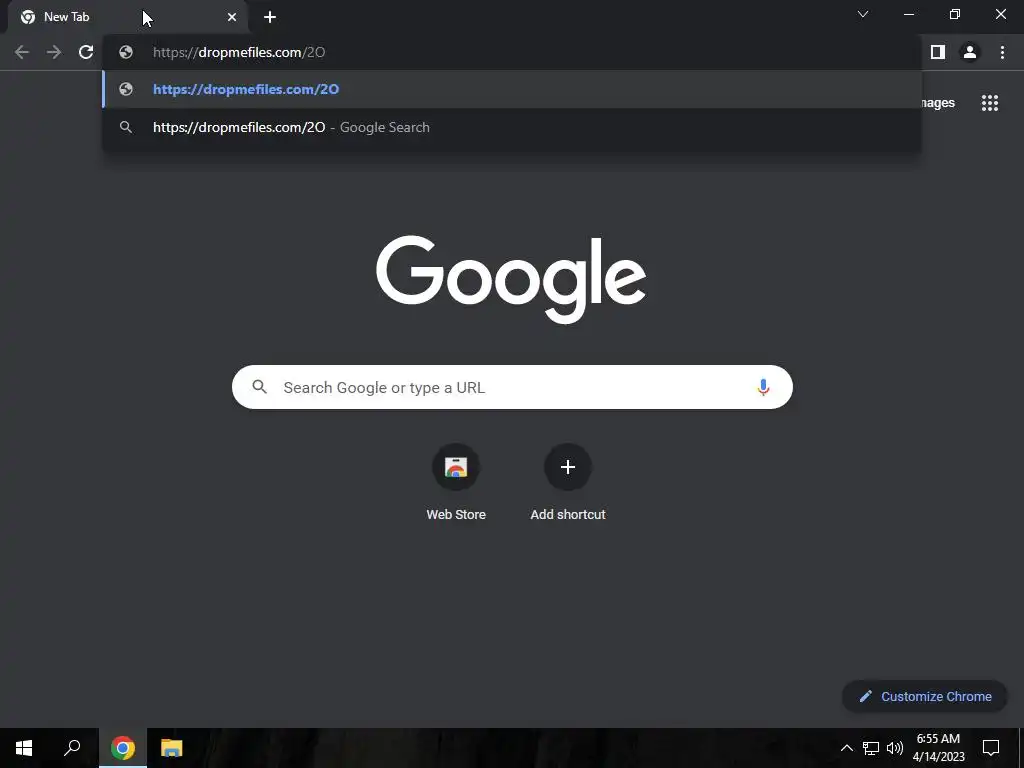Open File Explorer from taskbar
The height and width of the screenshot is (768, 1024).
pos(172,748)
